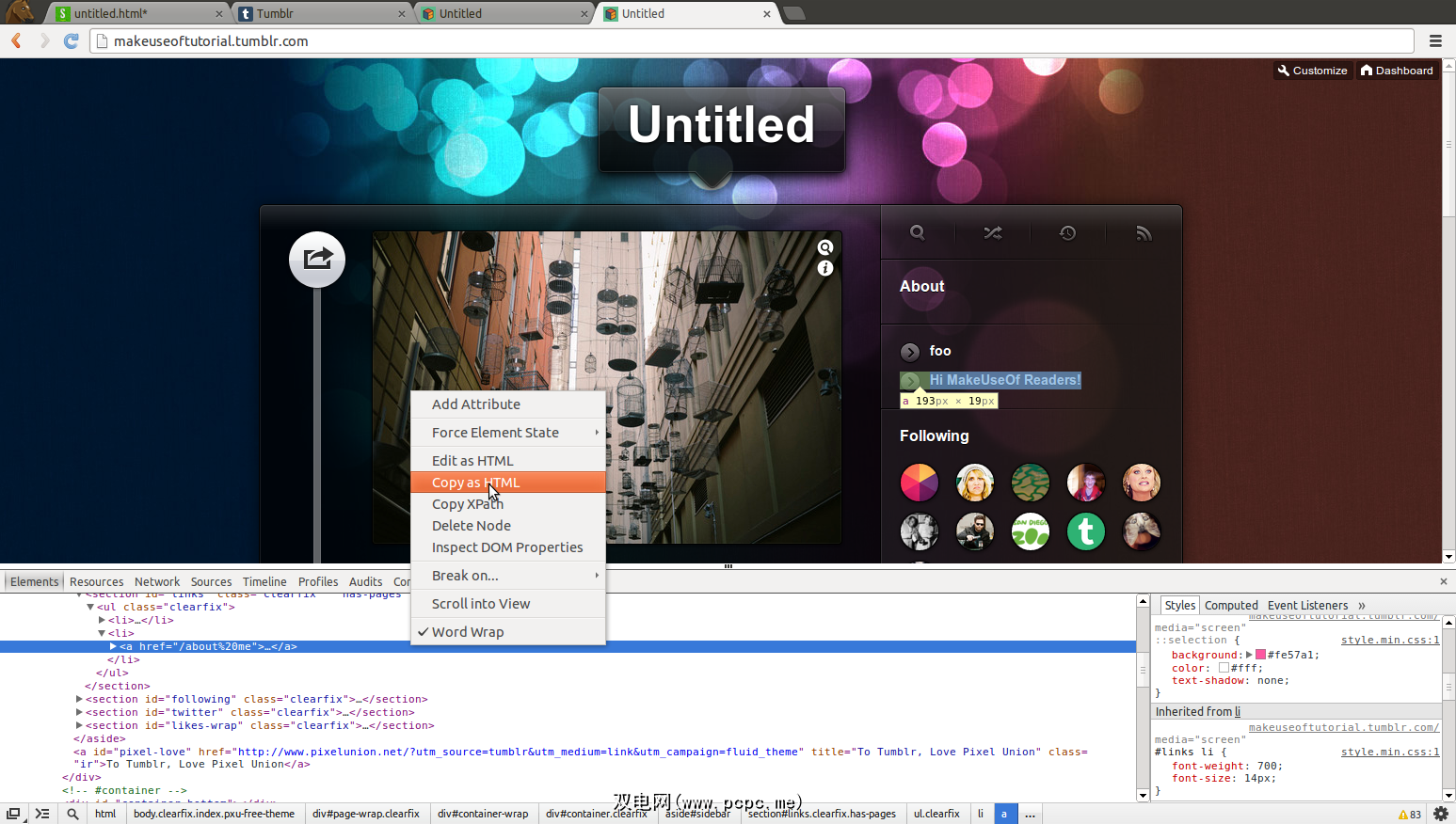Select the Elements devtools tab
The height and width of the screenshot is (824, 1456).
(x=34, y=582)
